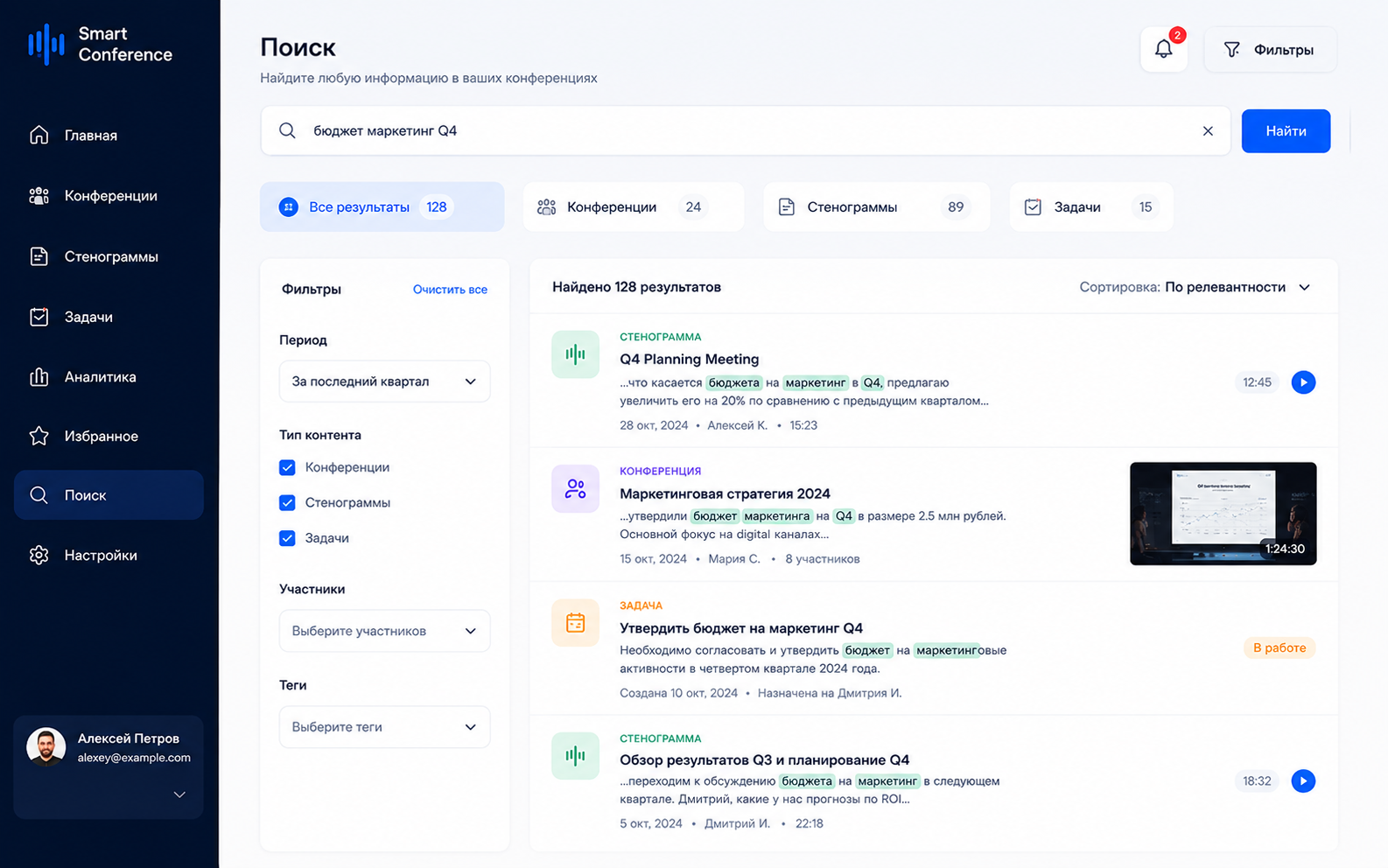
Task: Click the Найти button
Action: pos(1286,131)
